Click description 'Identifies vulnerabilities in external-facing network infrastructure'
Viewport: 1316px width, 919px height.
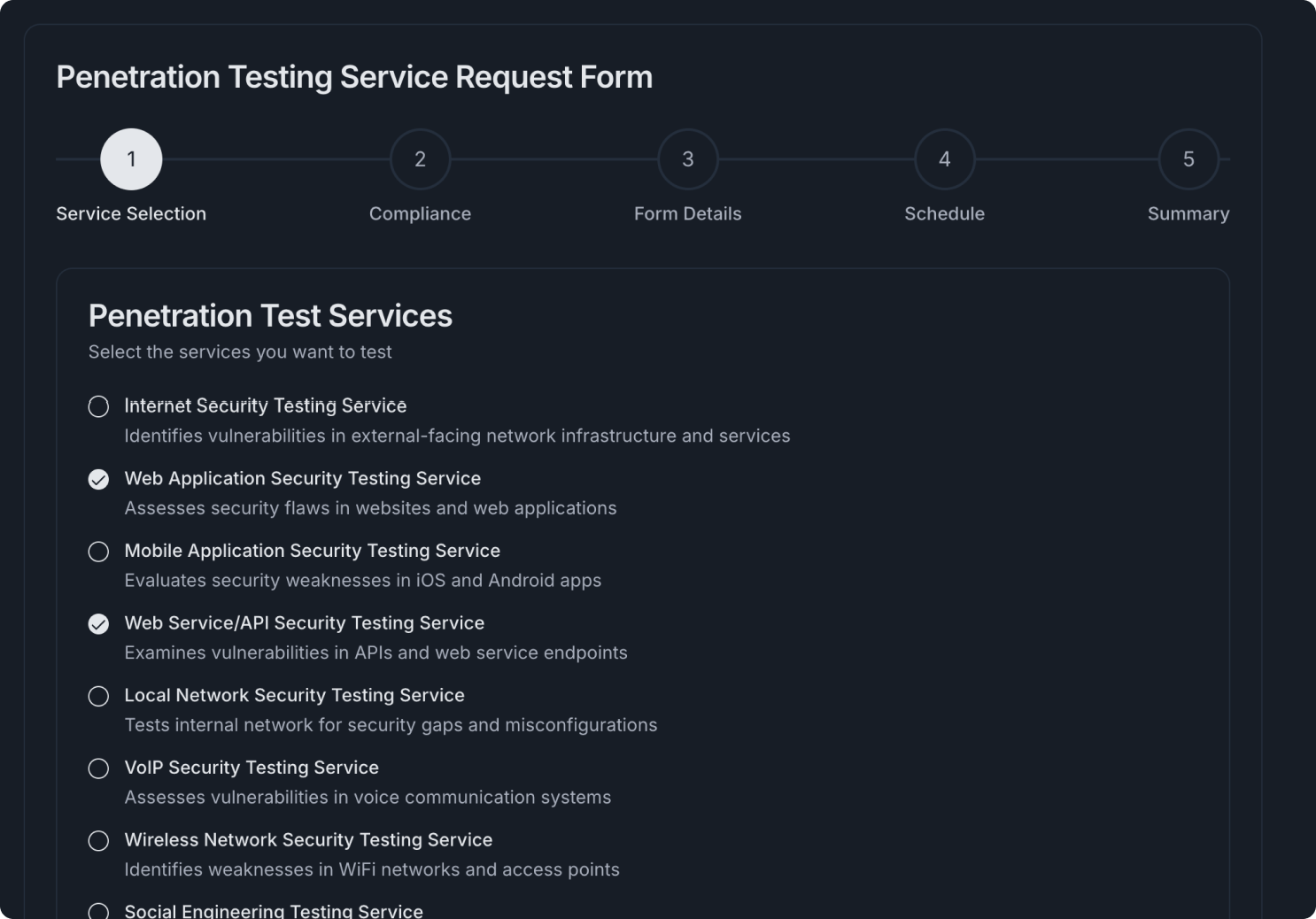point(457,436)
